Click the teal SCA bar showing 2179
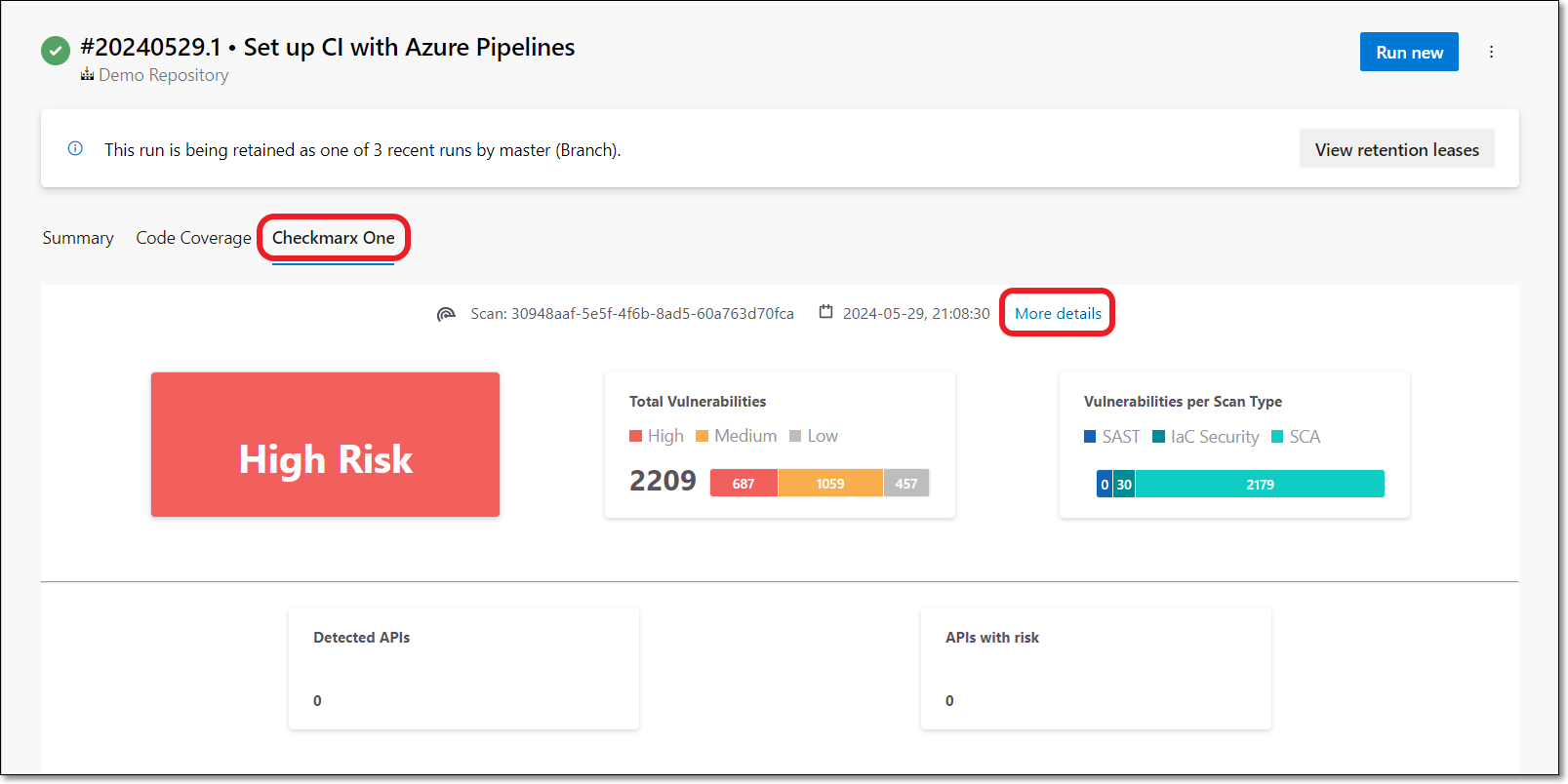 click(x=1260, y=484)
